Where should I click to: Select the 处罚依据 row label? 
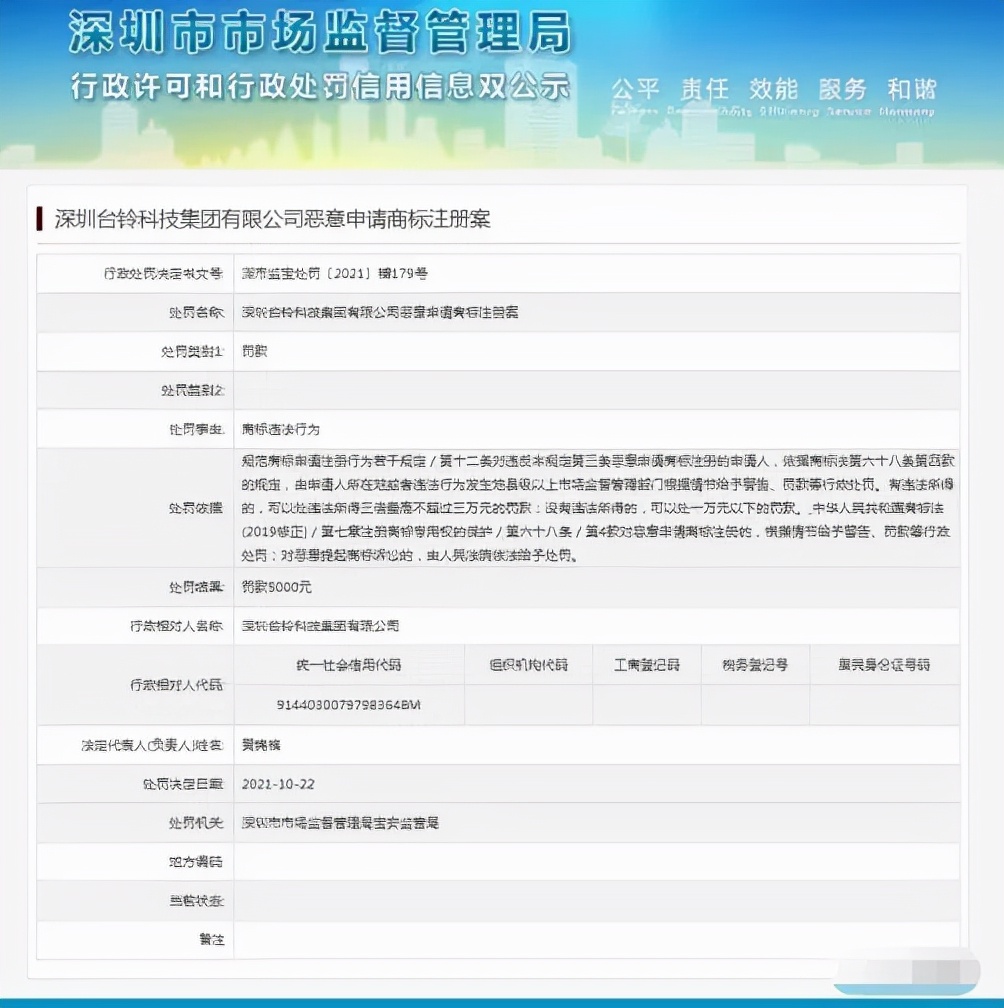196,508
